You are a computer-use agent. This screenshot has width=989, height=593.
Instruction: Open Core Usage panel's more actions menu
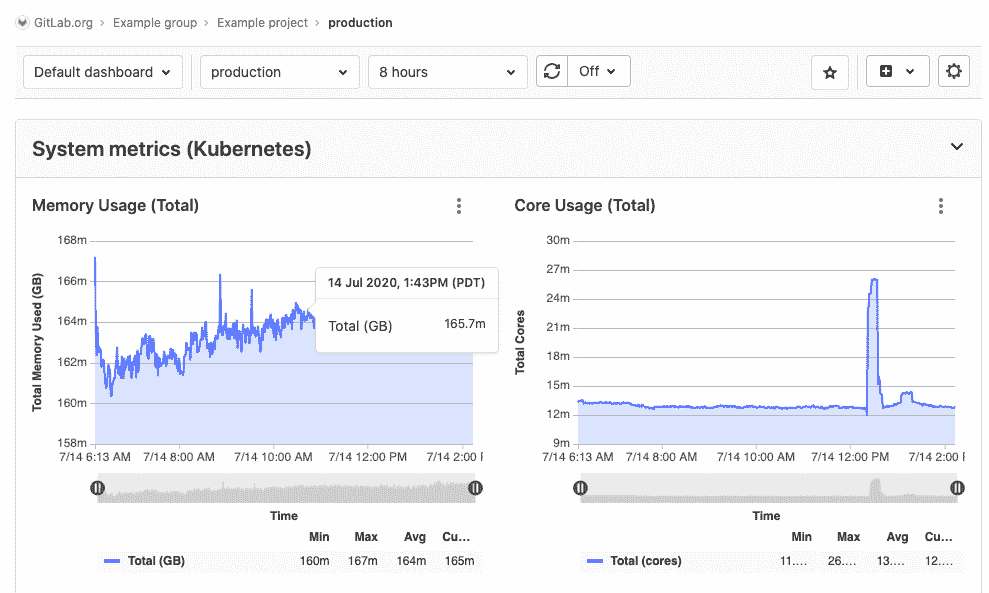click(x=940, y=206)
